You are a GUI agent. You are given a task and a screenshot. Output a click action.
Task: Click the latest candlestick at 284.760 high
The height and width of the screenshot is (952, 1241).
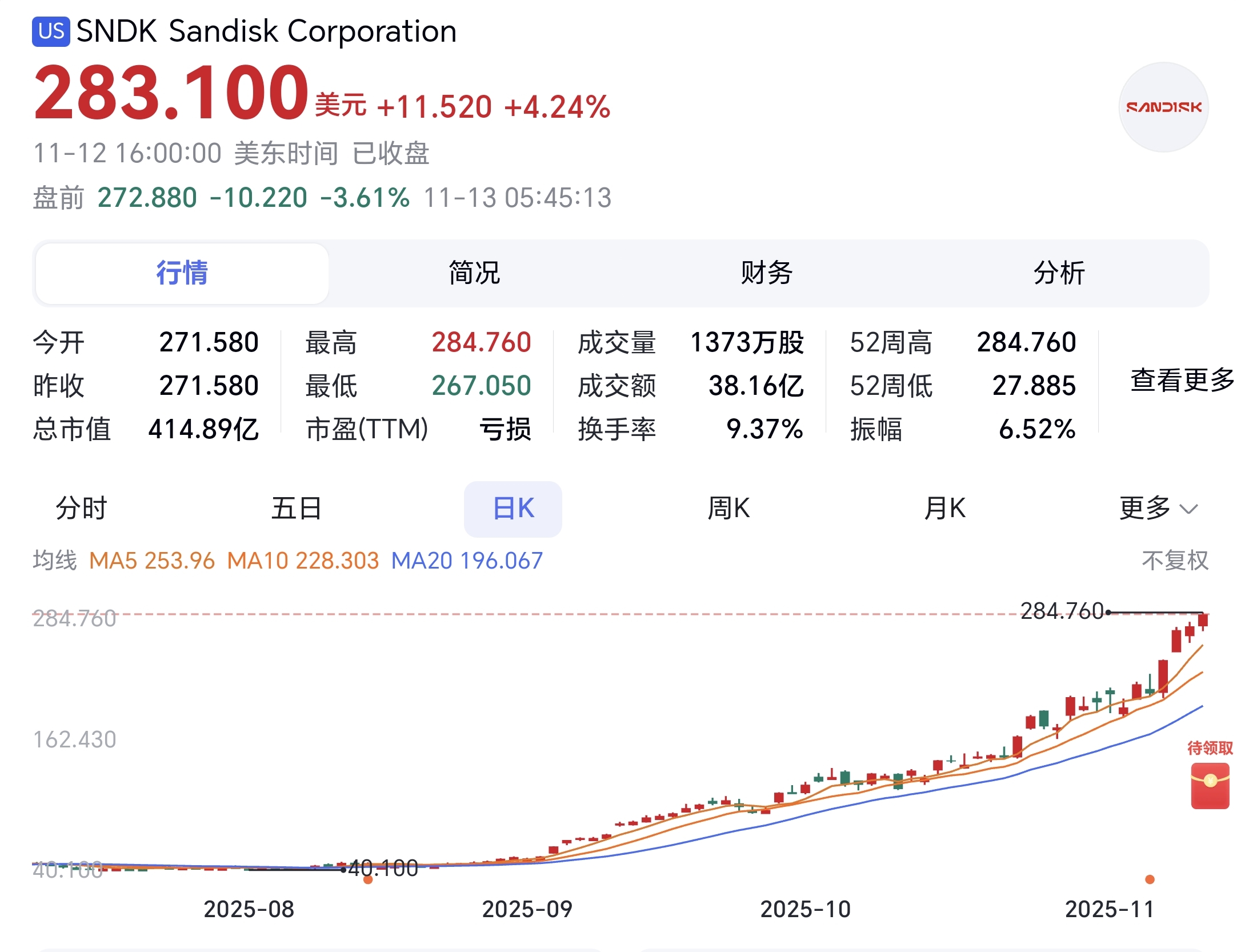pyautogui.click(x=1203, y=621)
